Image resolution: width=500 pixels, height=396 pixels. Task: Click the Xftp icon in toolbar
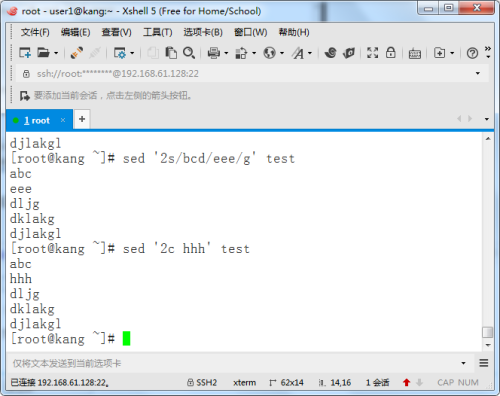(x=349, y=53)
